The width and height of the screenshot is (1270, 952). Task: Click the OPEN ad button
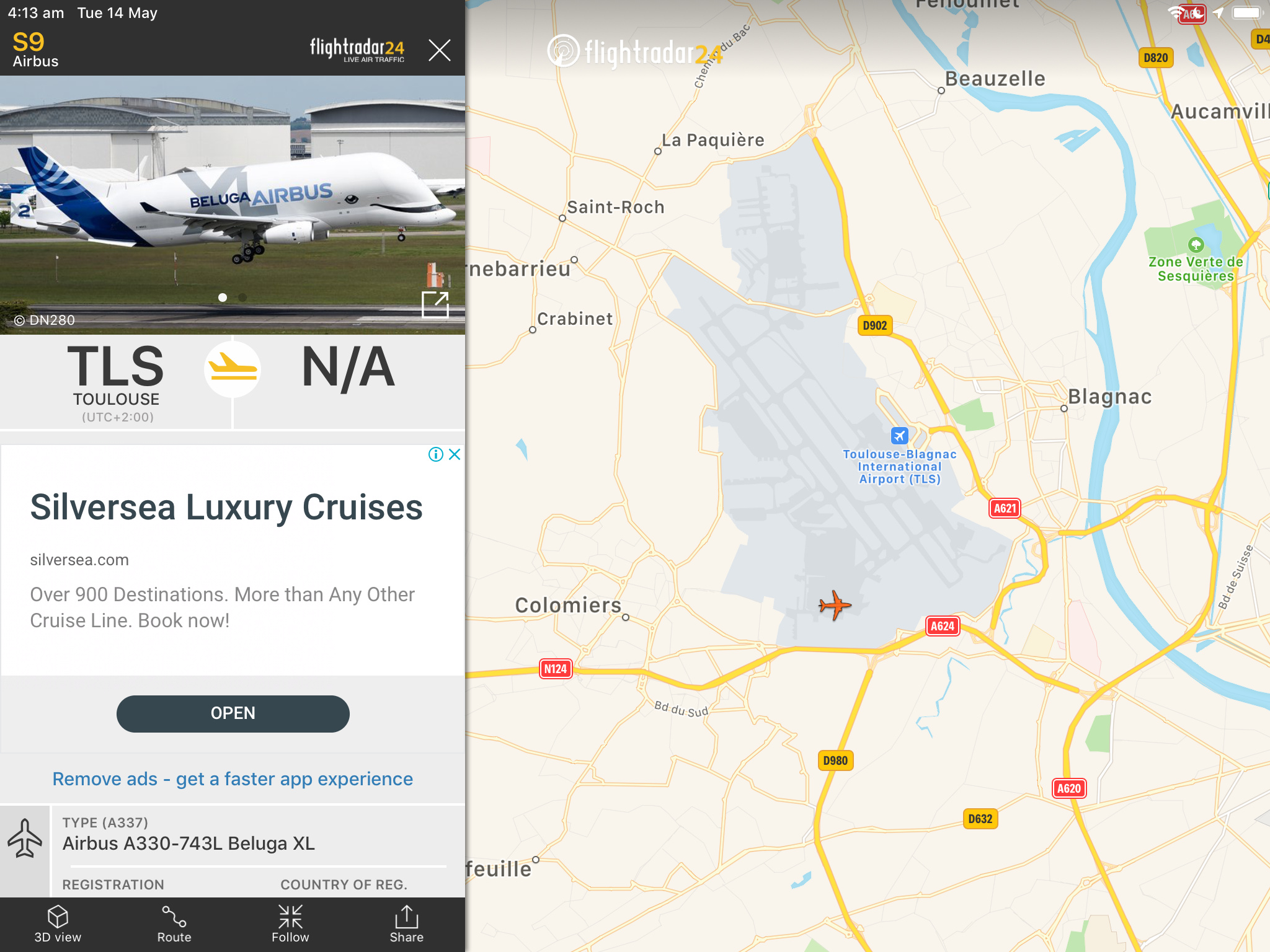(233, 713)
